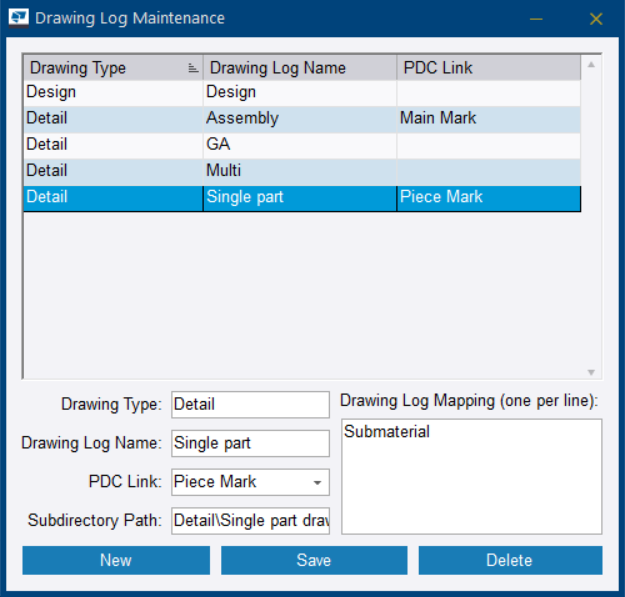Click into the Drawing Log Name field

[250, 443]
